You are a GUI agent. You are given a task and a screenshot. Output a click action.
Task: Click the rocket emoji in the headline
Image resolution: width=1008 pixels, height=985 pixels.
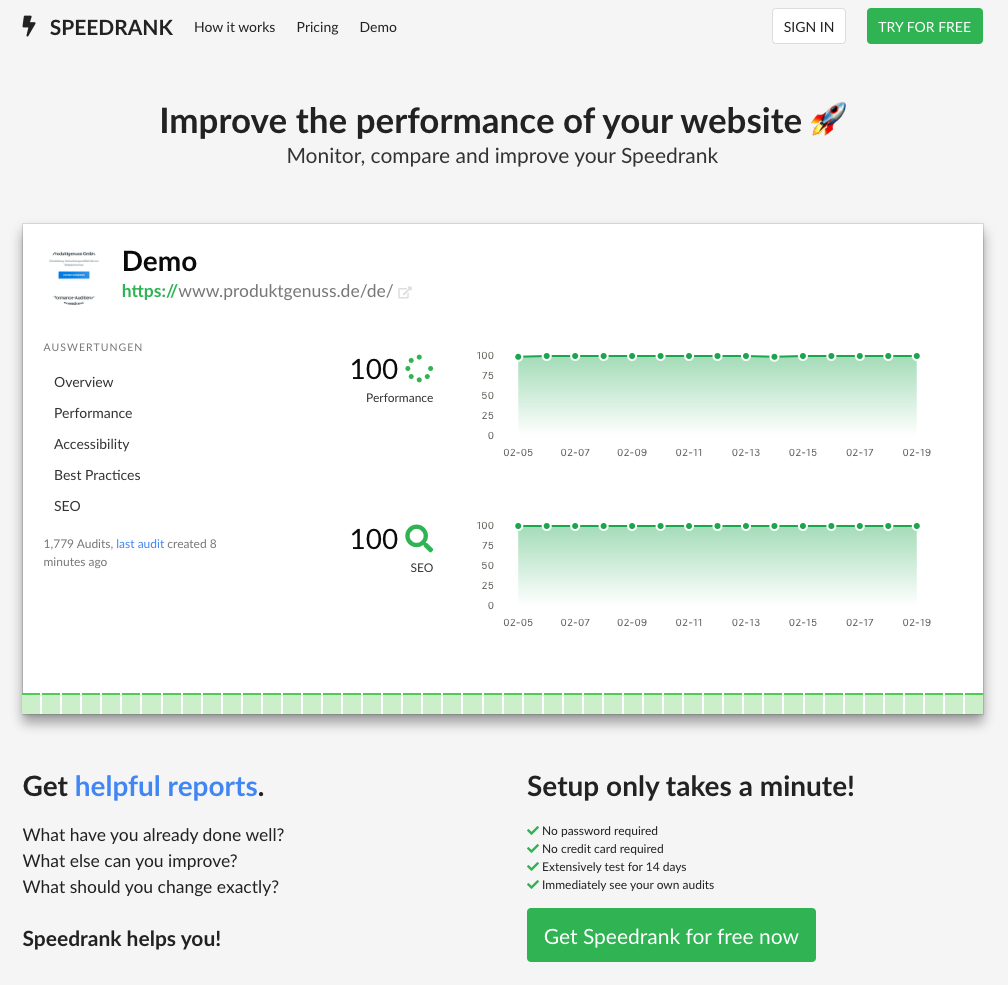(828, 119)
